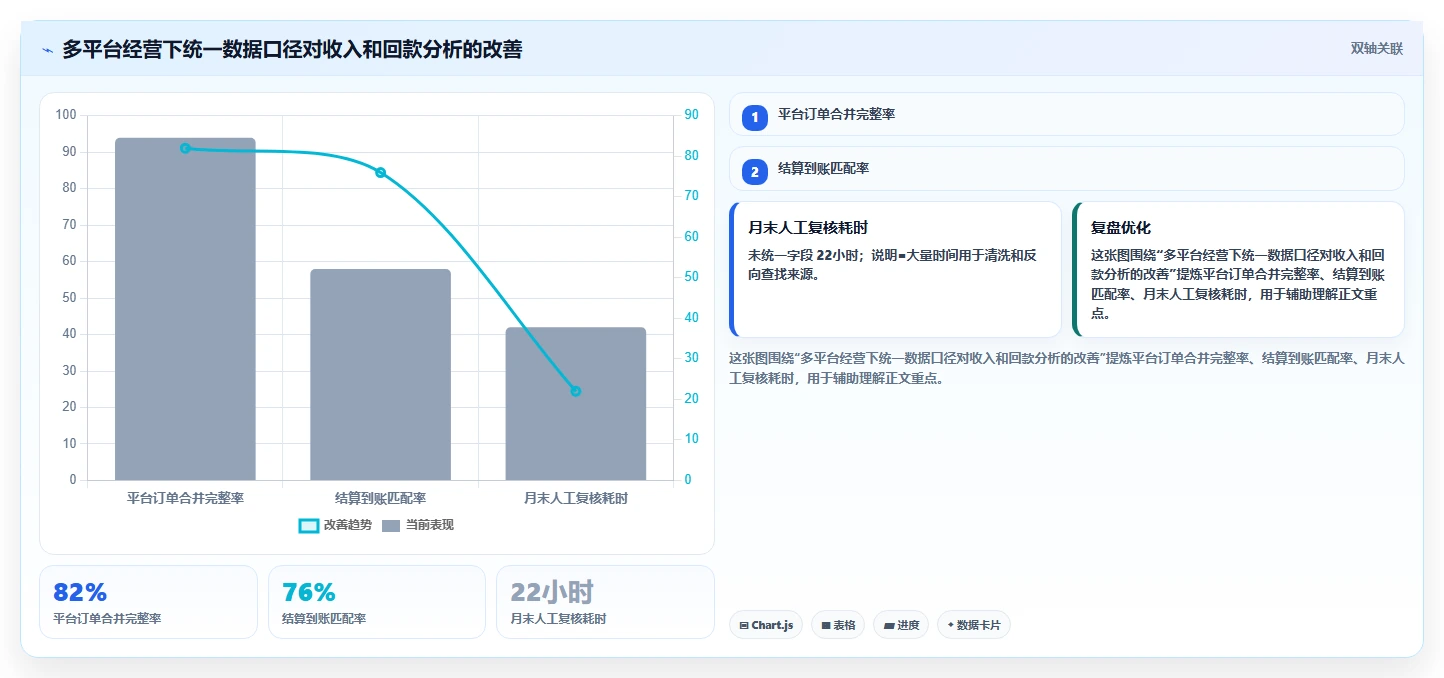Select list item 1 平台订单合并完整率
The height and width of the screenshot is (678, 1444).
(x=1067, y=114)
